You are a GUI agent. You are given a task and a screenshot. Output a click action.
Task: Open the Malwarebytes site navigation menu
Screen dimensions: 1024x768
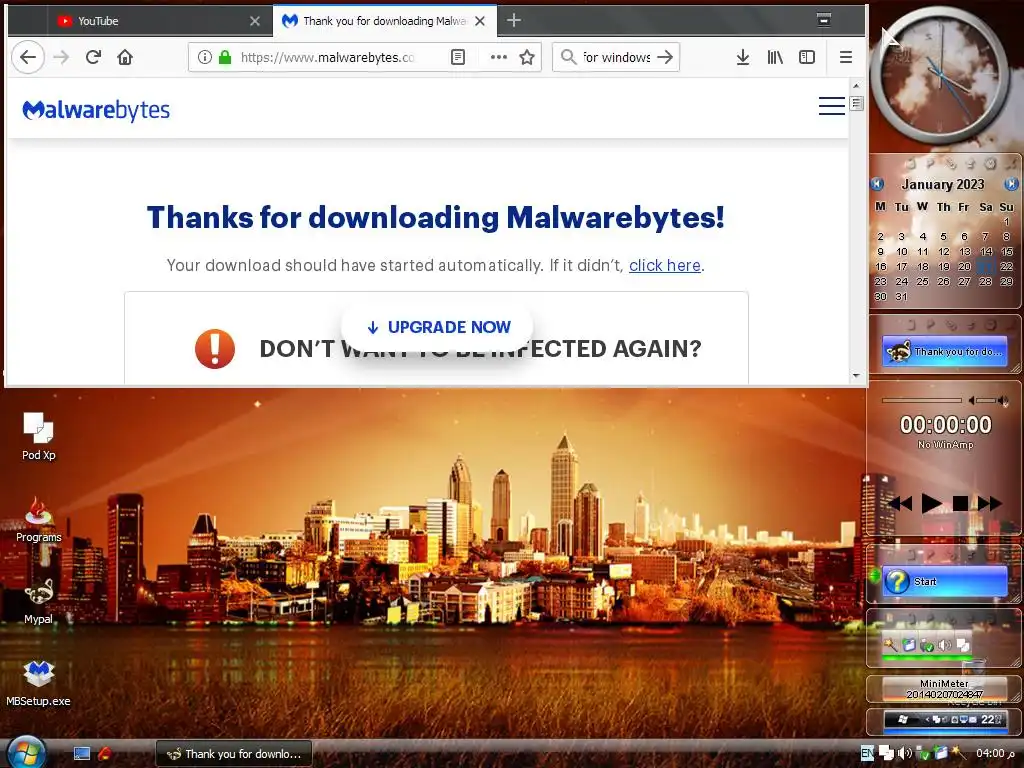[x=831, y=106]
